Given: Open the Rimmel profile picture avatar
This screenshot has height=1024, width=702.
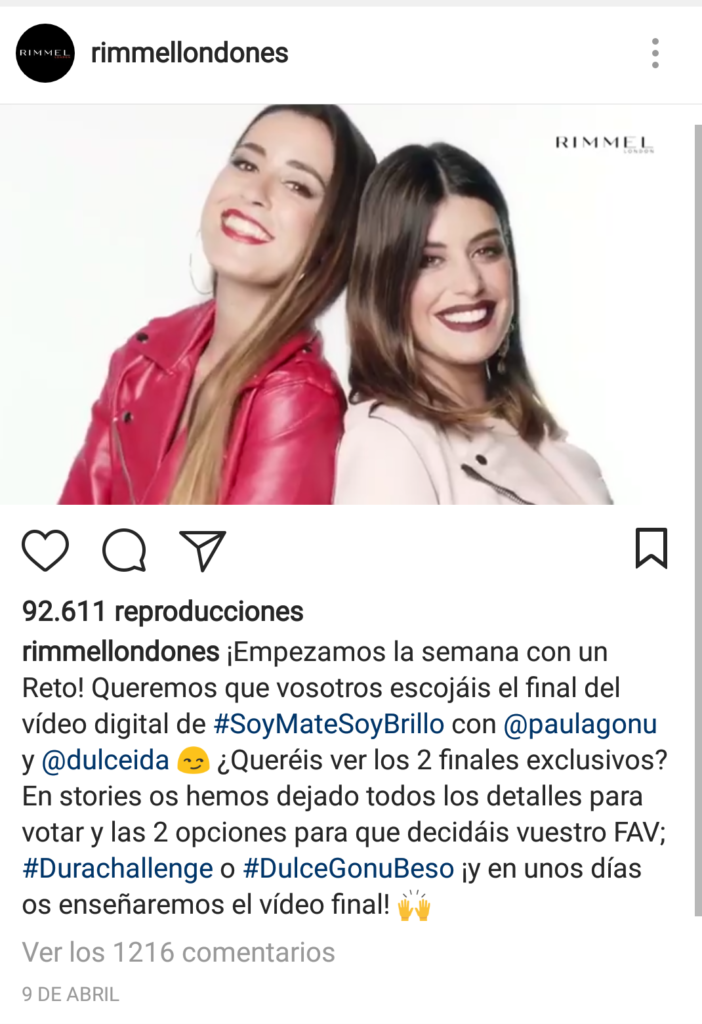Looking at the screenshot, I should (45, 53).
